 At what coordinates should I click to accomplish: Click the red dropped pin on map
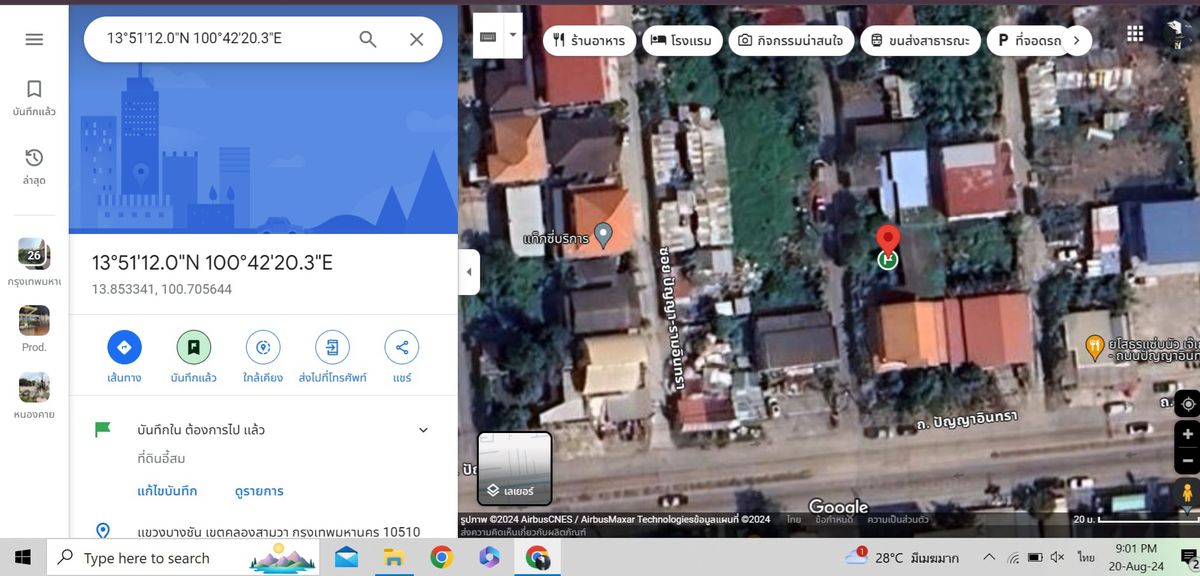click(887, 238)
